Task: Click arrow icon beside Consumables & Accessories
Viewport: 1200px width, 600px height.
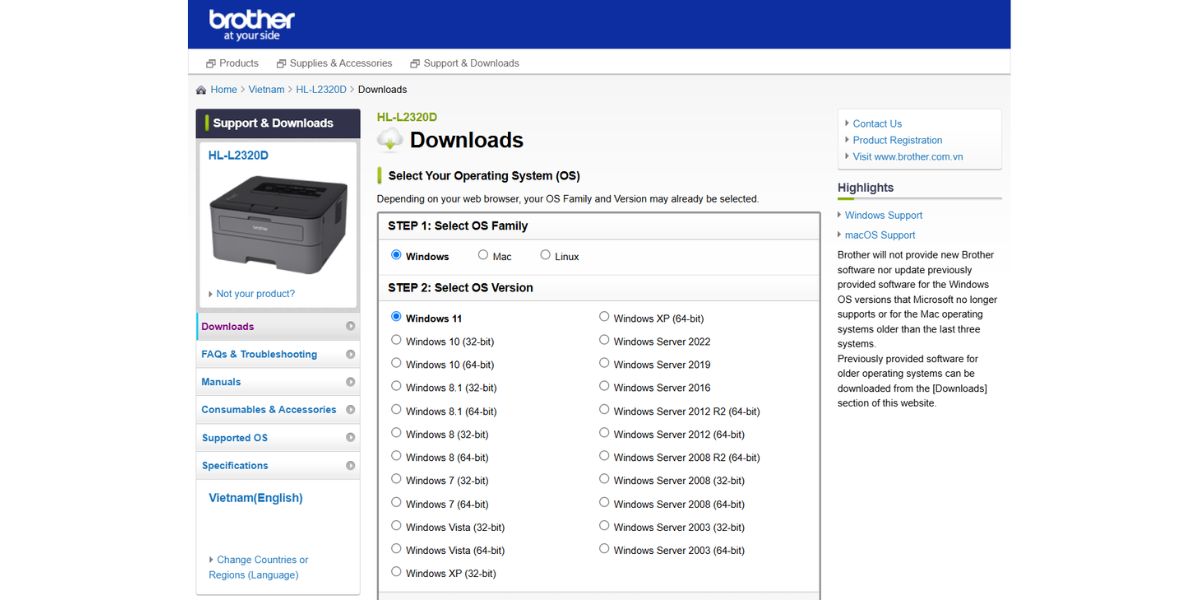Action: pos(350,410)
